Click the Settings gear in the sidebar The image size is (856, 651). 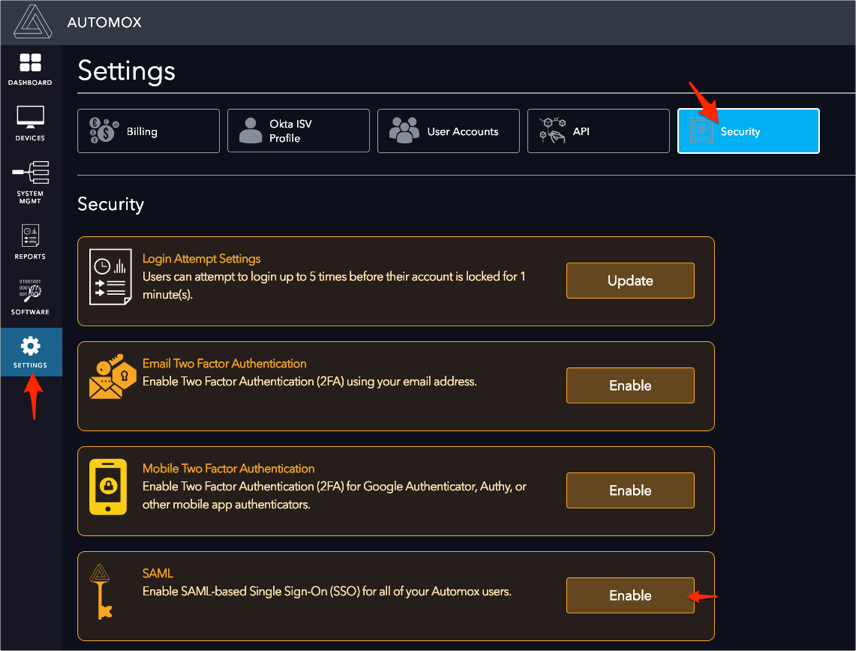pos(30,352)
